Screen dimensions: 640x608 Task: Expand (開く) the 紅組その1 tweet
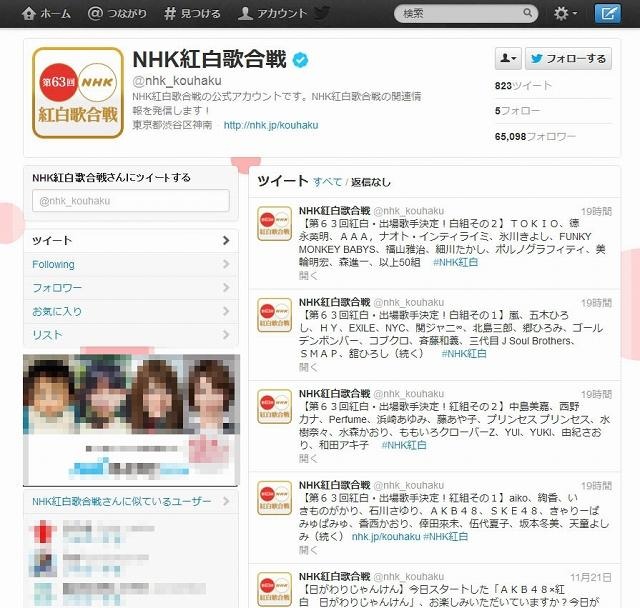pyautogui.click(x=308, y=550)
